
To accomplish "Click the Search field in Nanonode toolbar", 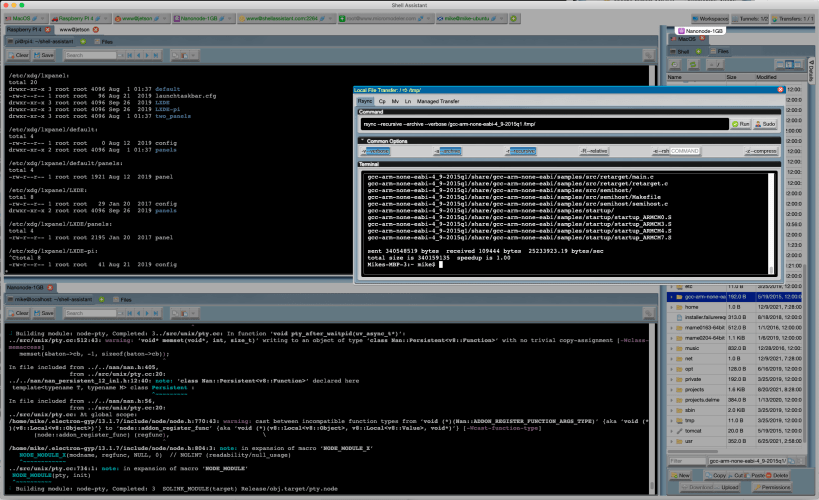I will tap(90, 313).
